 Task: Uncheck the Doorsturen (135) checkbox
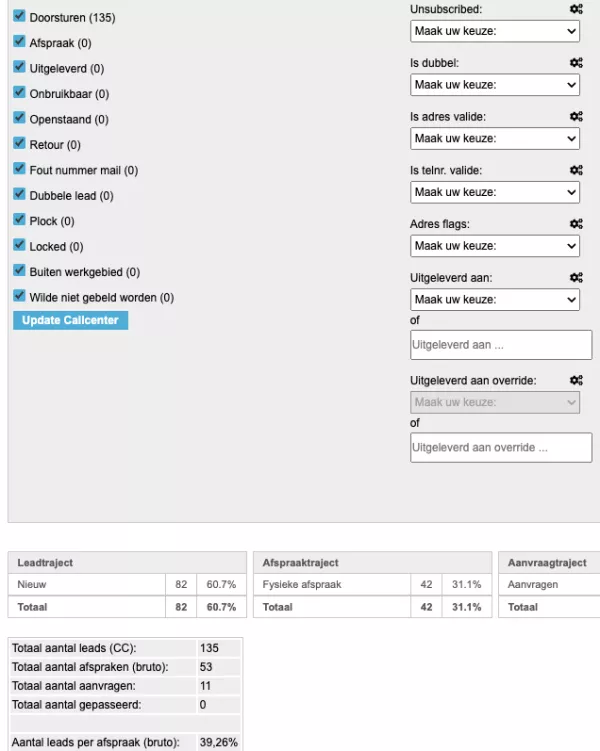coord(19,17)
